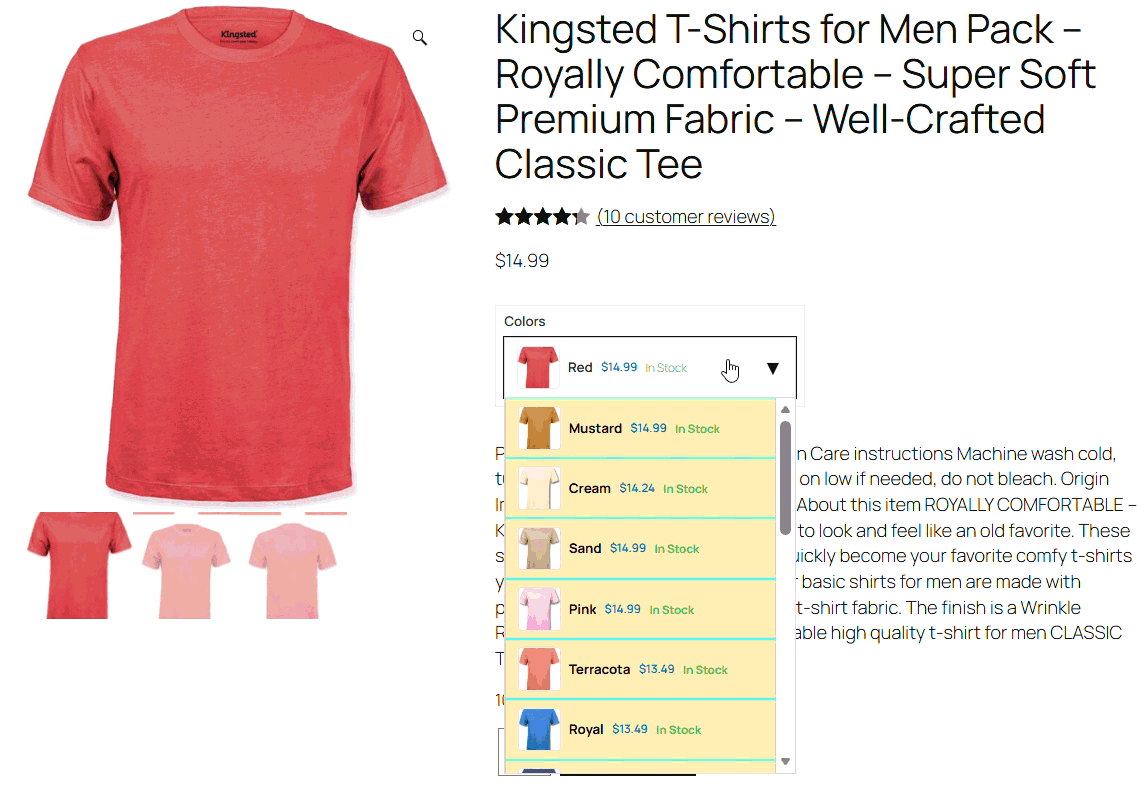Click the Sand t-shirt swatch icon
1146x788 pixels.
[539, 548]
